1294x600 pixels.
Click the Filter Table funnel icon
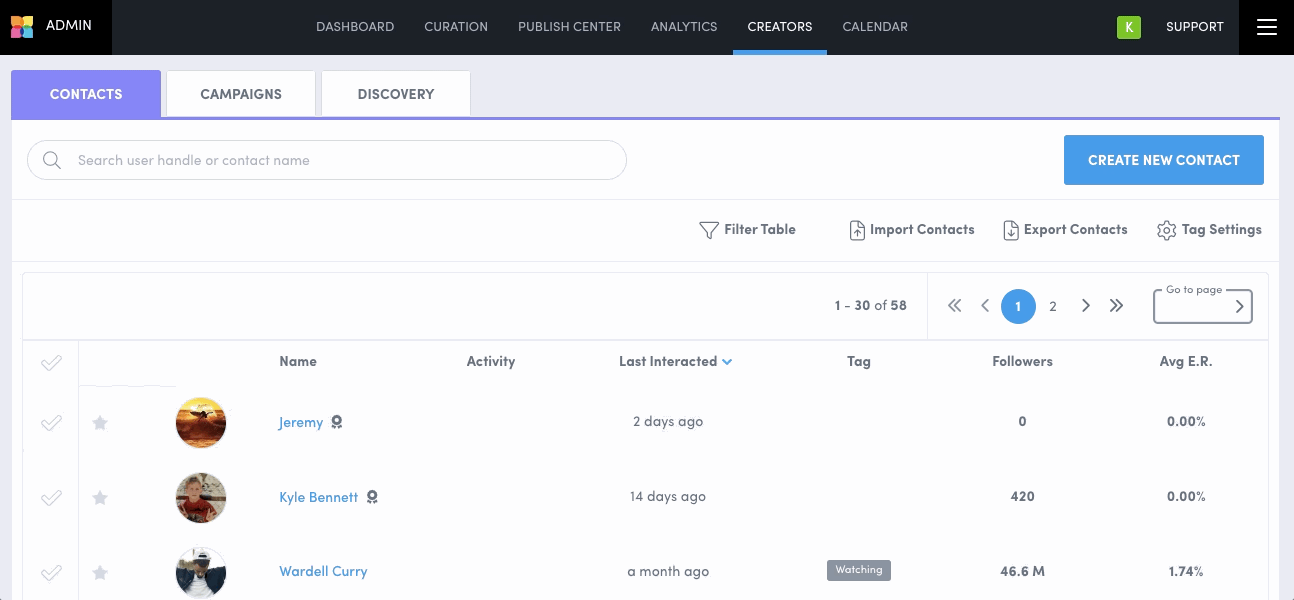(708, 230)
